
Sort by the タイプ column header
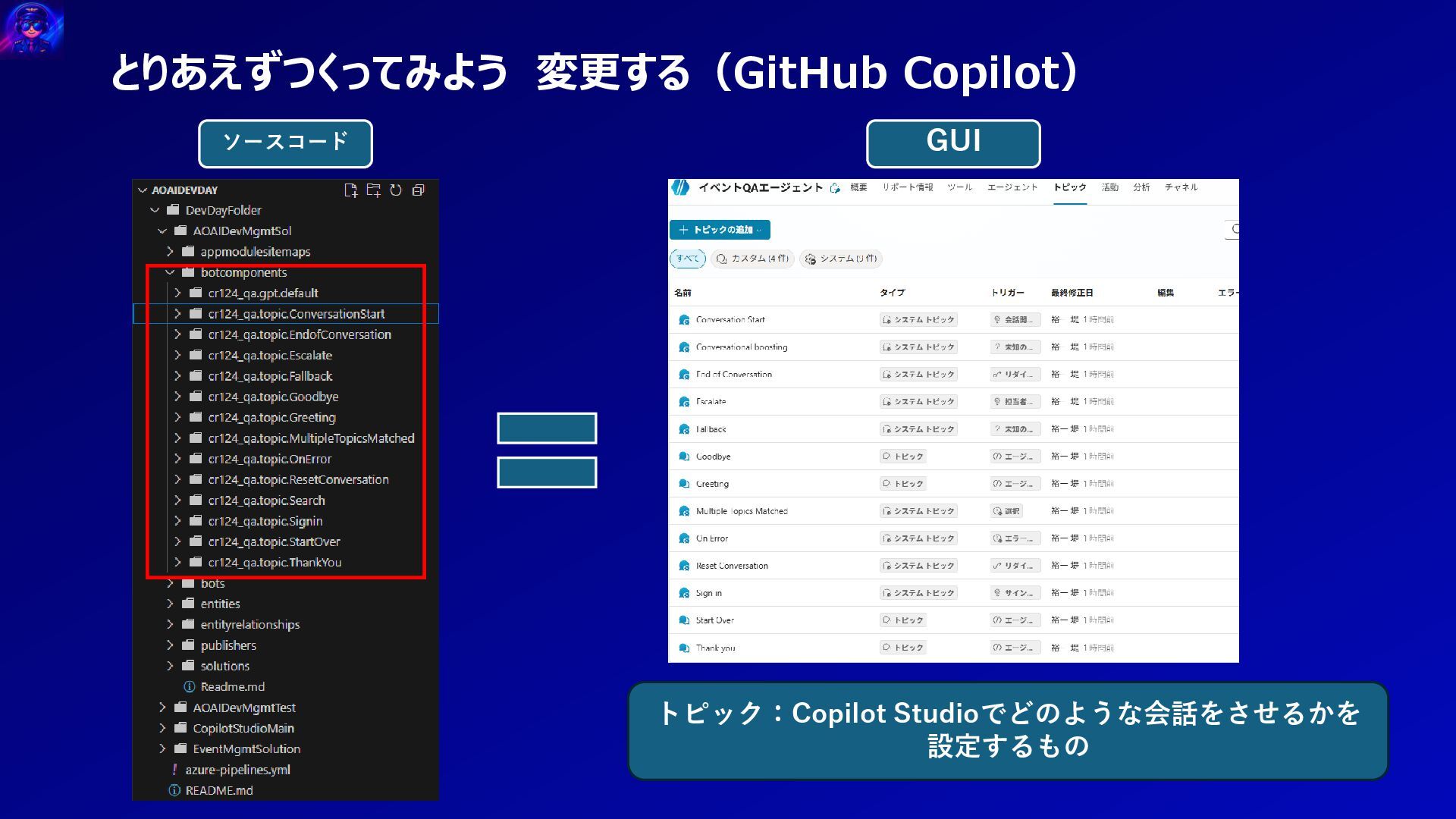click(893, 293)
